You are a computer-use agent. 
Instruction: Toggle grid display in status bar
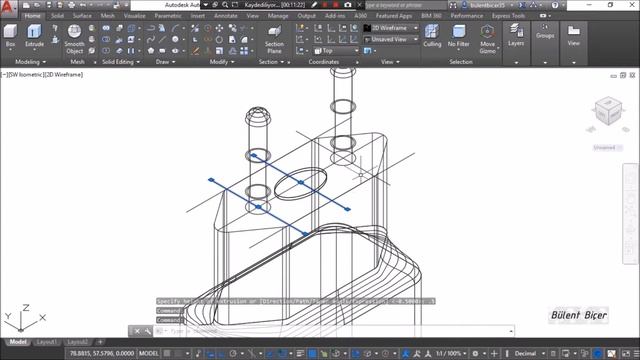167,353
